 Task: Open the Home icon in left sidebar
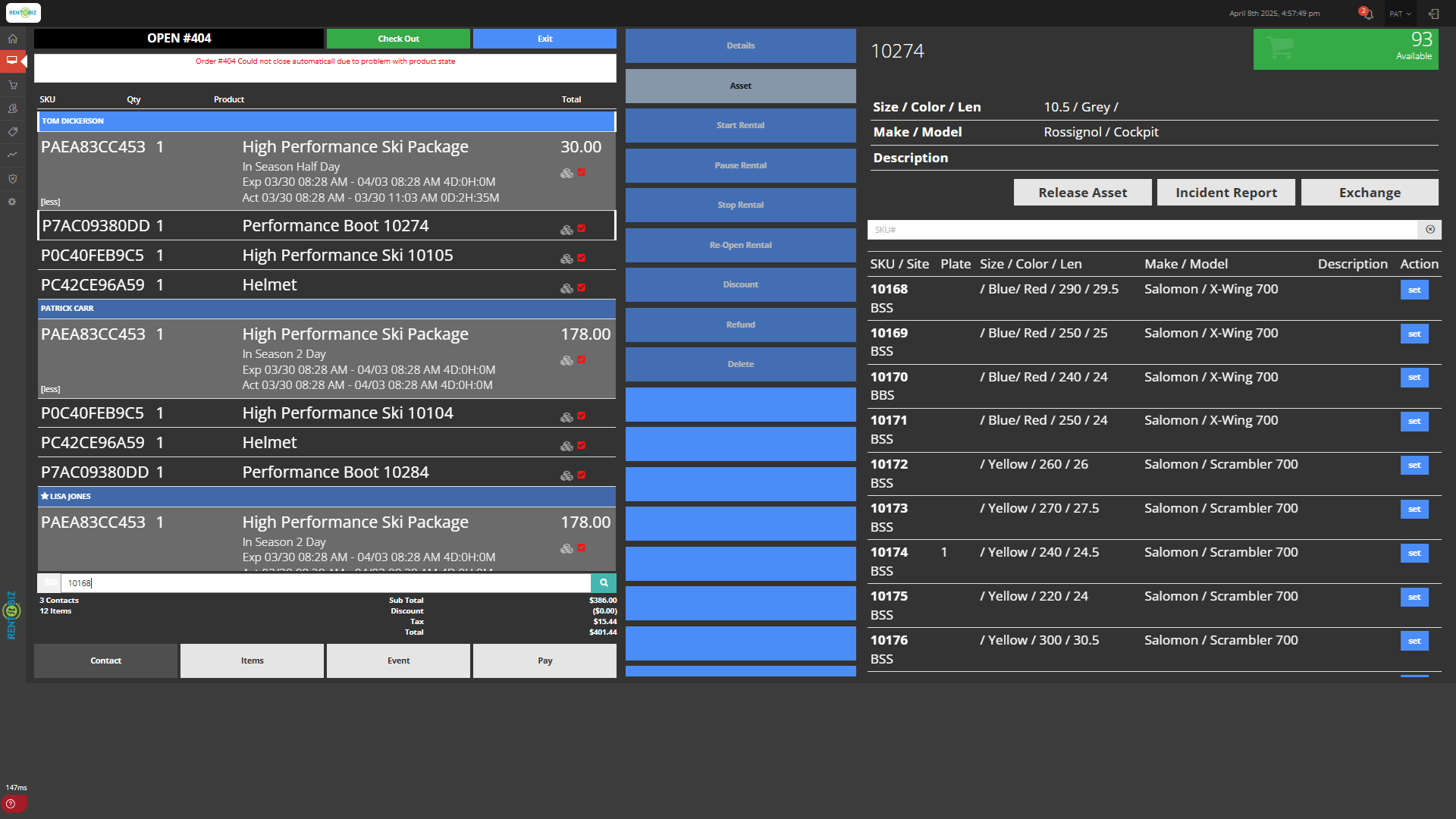tap(12, 39)
